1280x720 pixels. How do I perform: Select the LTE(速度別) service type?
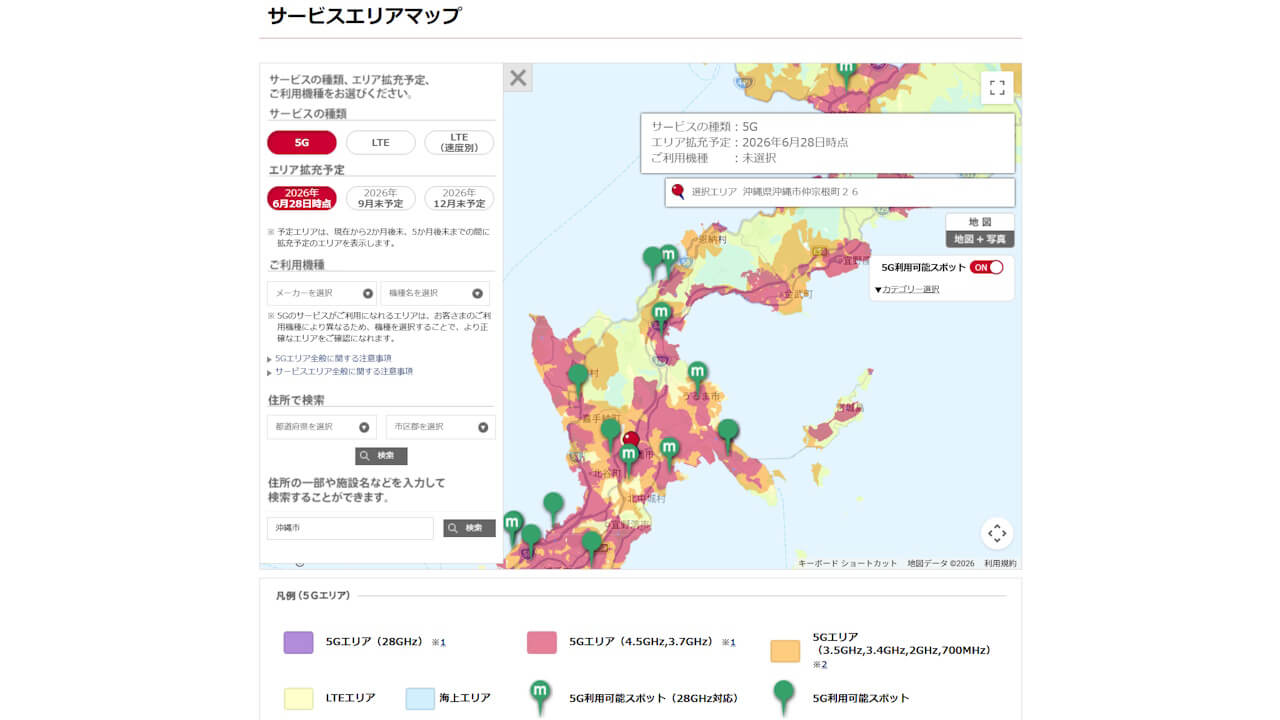tap(459, 142)
